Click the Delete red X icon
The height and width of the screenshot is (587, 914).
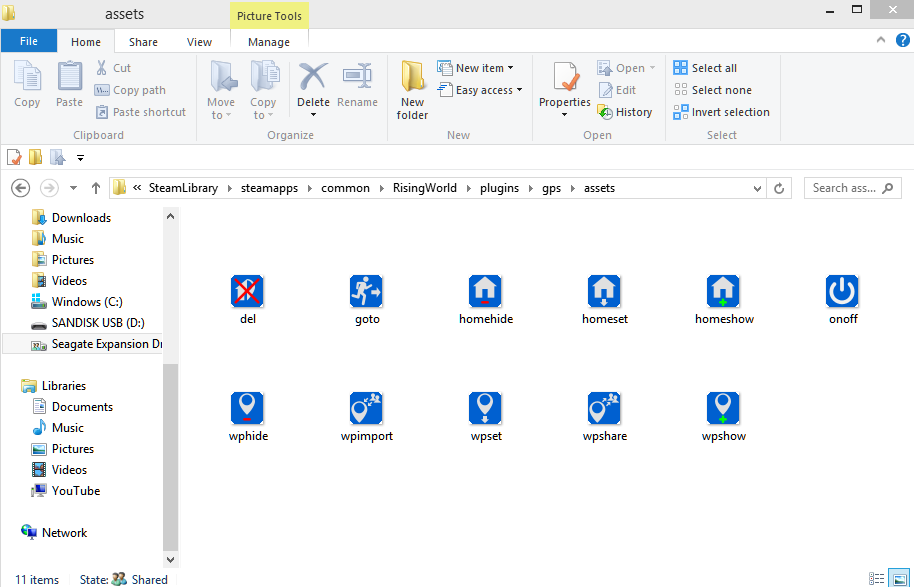313,77
